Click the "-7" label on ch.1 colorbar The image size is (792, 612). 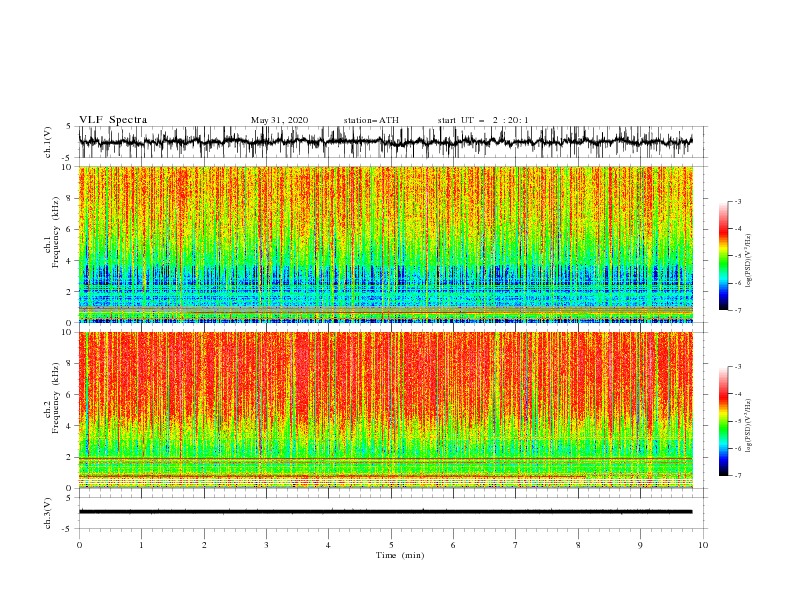coord(737,310)
